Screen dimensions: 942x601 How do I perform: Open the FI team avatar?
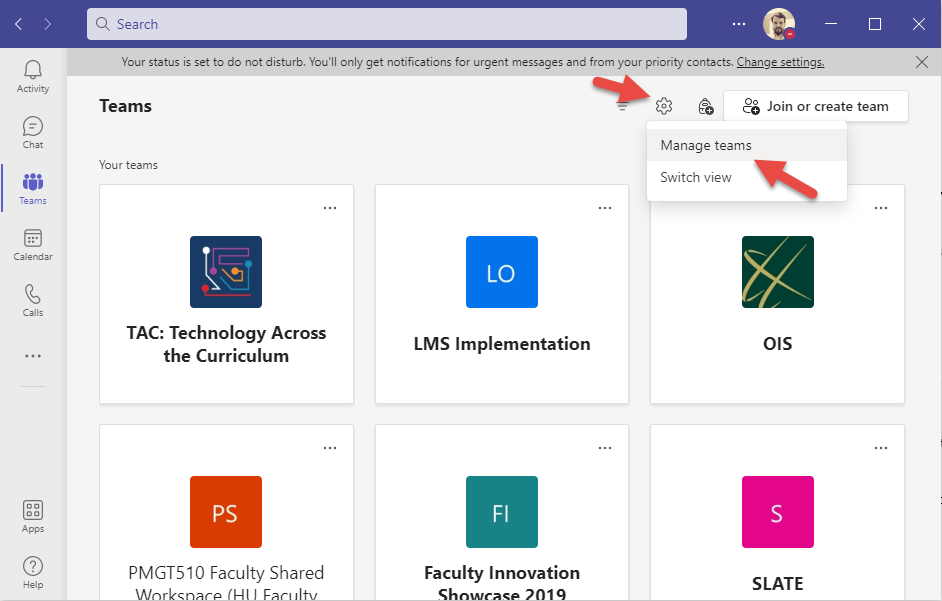tap(502, 512)
